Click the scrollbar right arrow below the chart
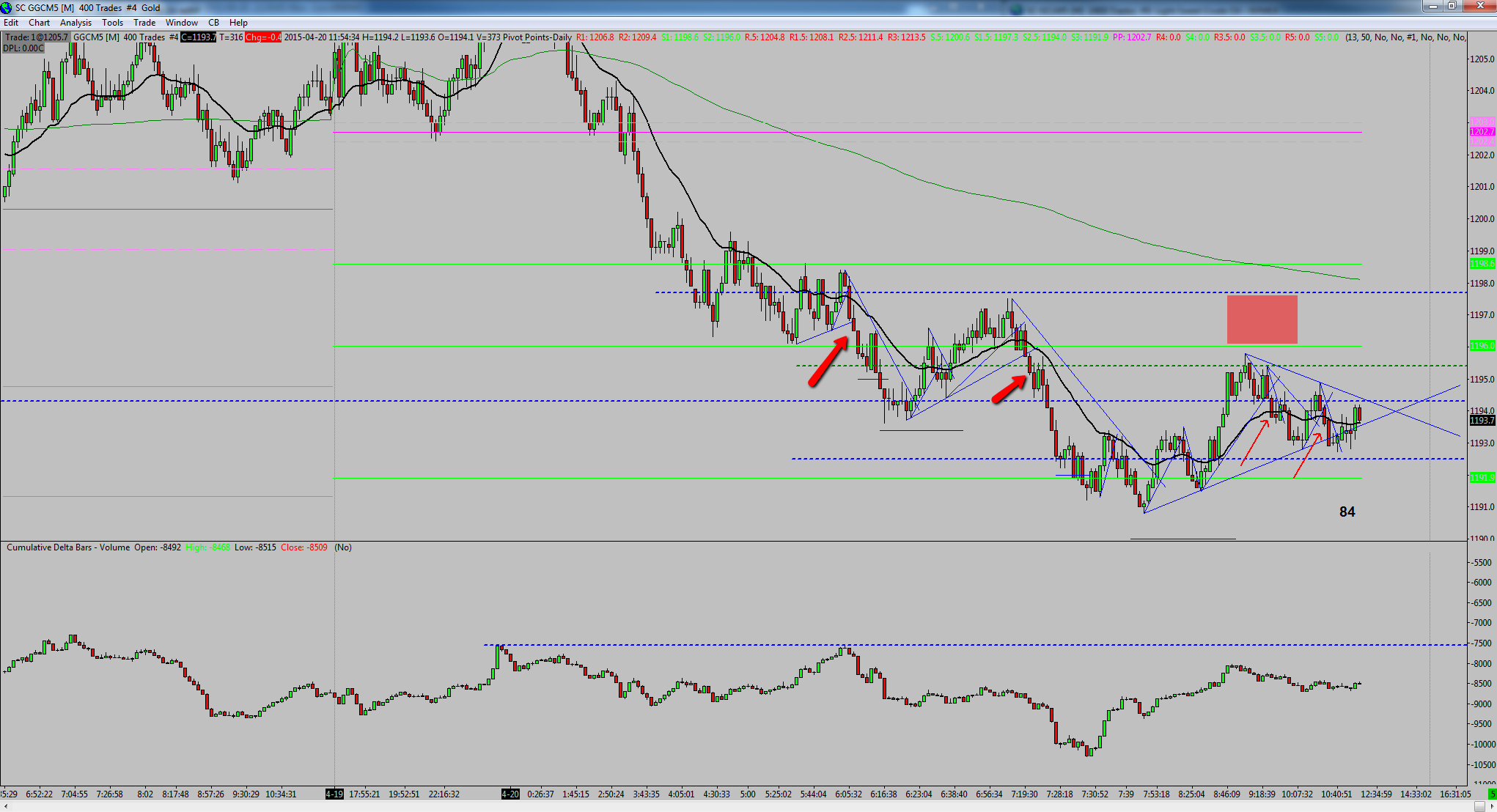This screenshot has width=1497, height=812. 1491,807
